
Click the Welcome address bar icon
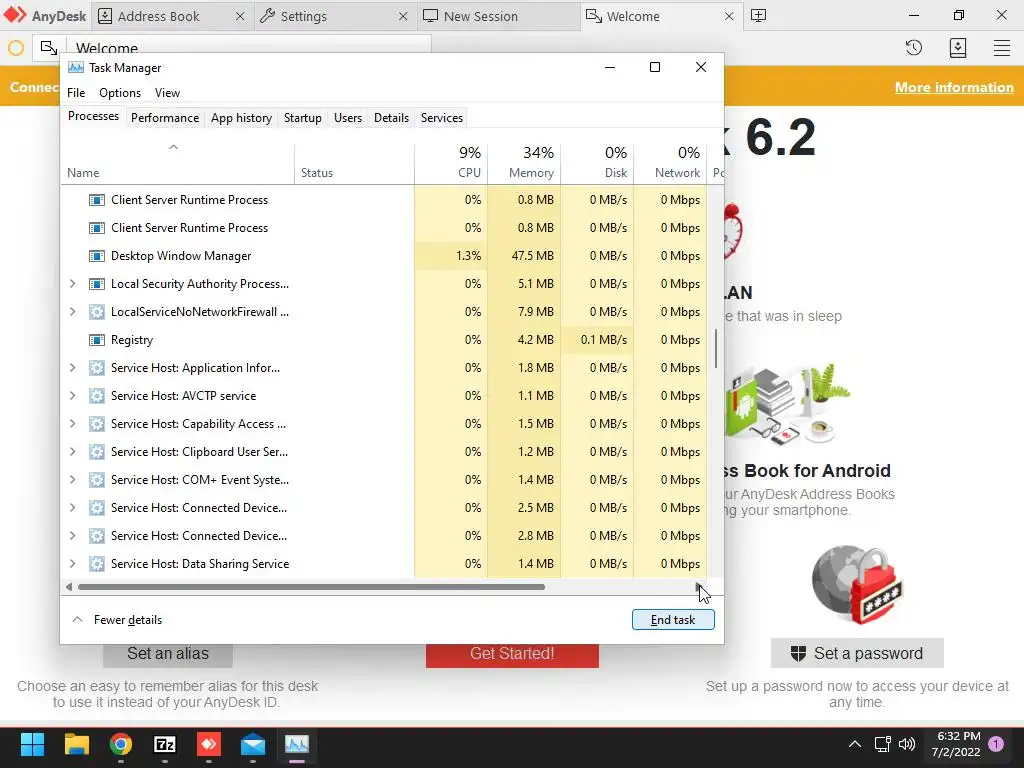[49, 48]
